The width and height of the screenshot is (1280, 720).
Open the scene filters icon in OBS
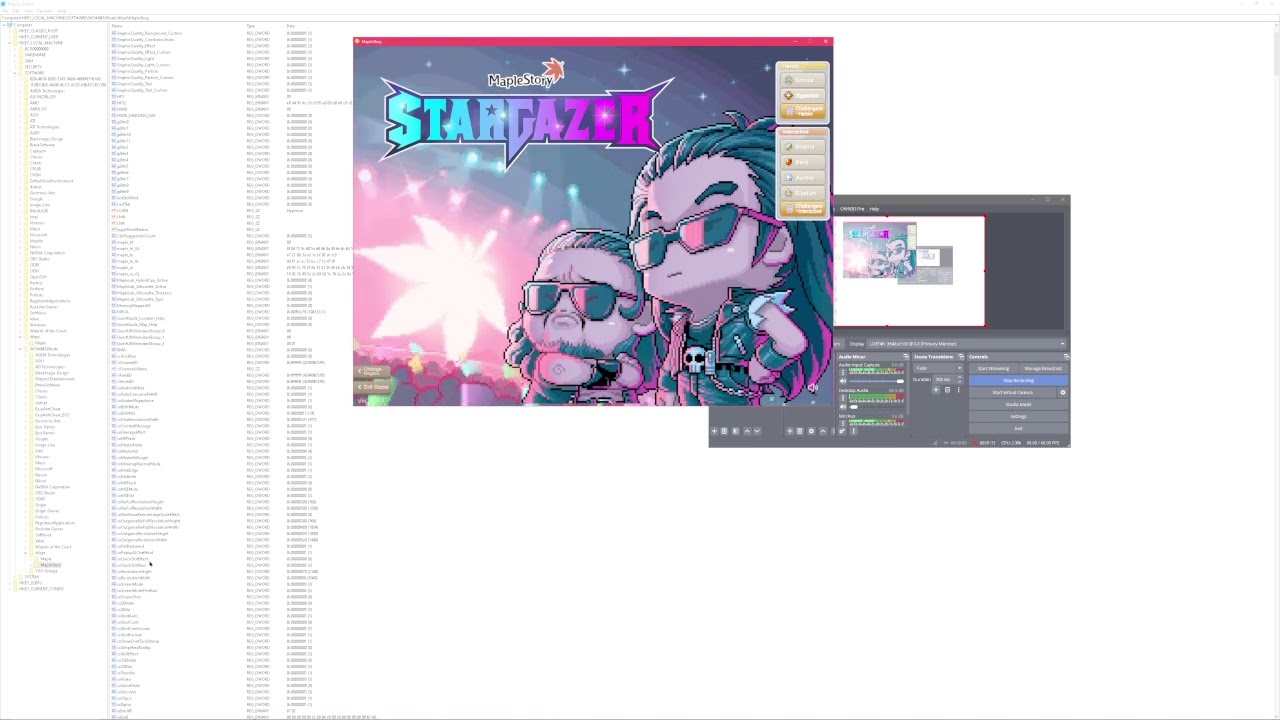pyautogui.click(x=735, y=431)
